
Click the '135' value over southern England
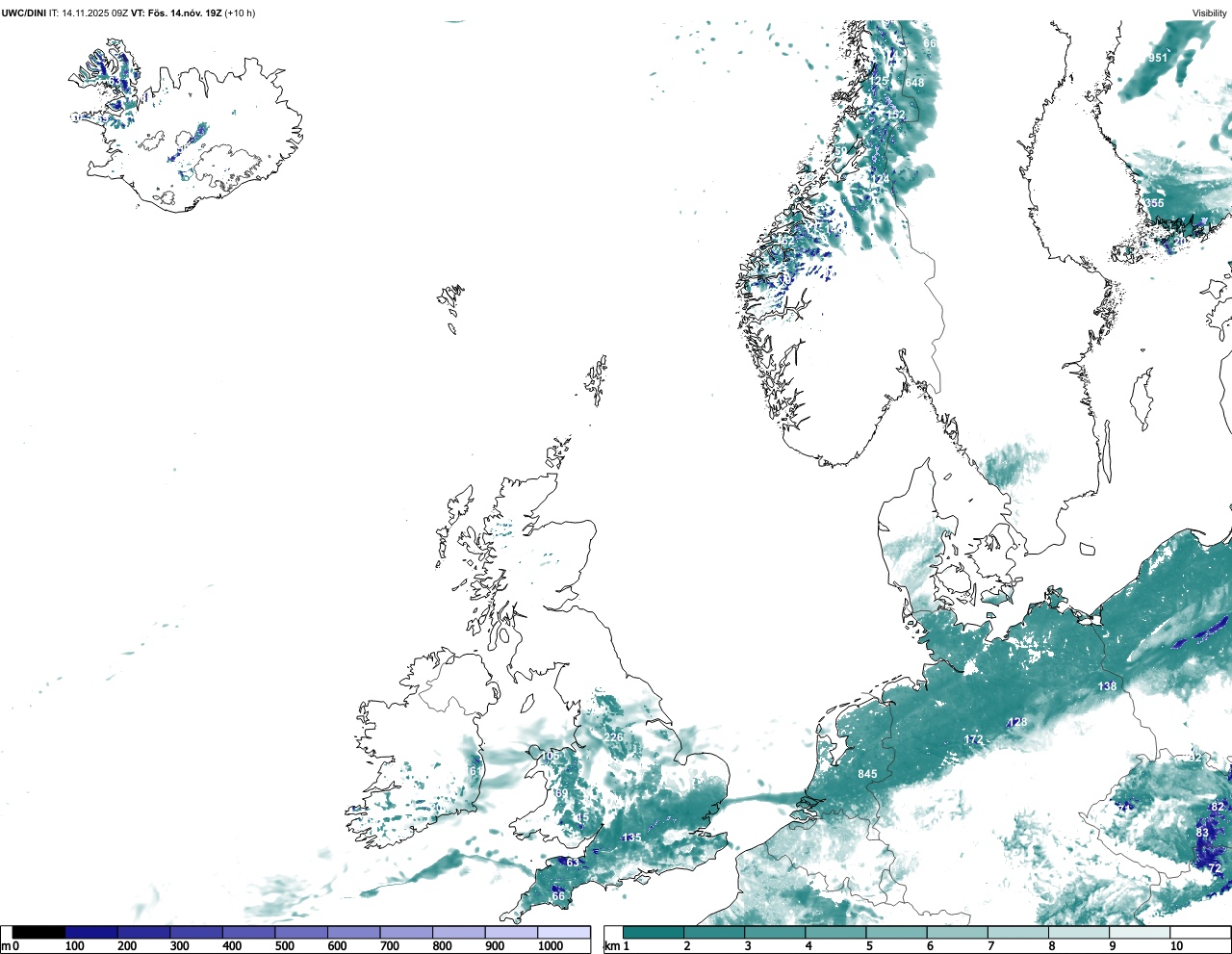(x=631, y=838)
